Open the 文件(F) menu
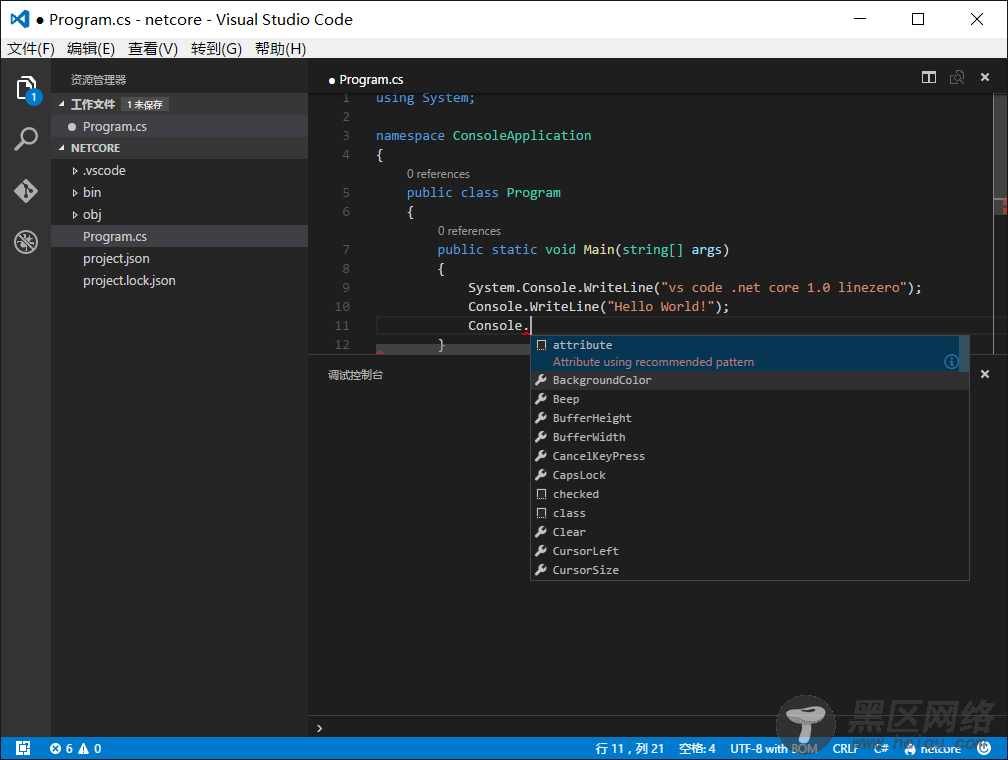Viewport: 1008px width, 760px height. (30, 49)
